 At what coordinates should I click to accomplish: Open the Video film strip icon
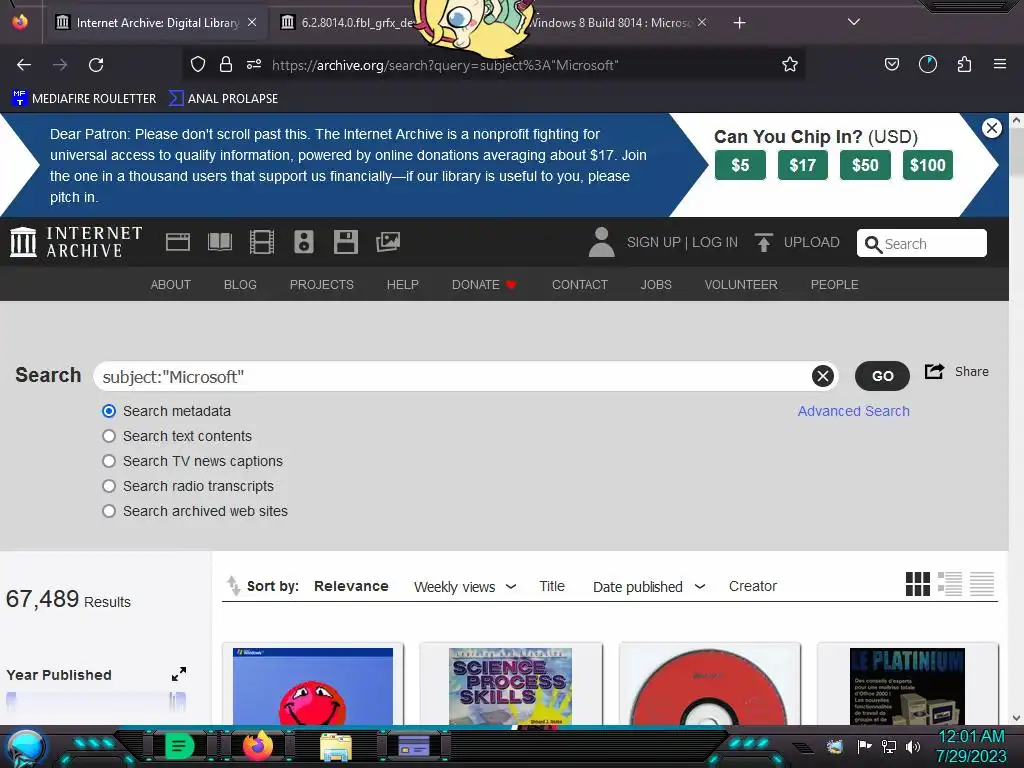coord(262,242)
